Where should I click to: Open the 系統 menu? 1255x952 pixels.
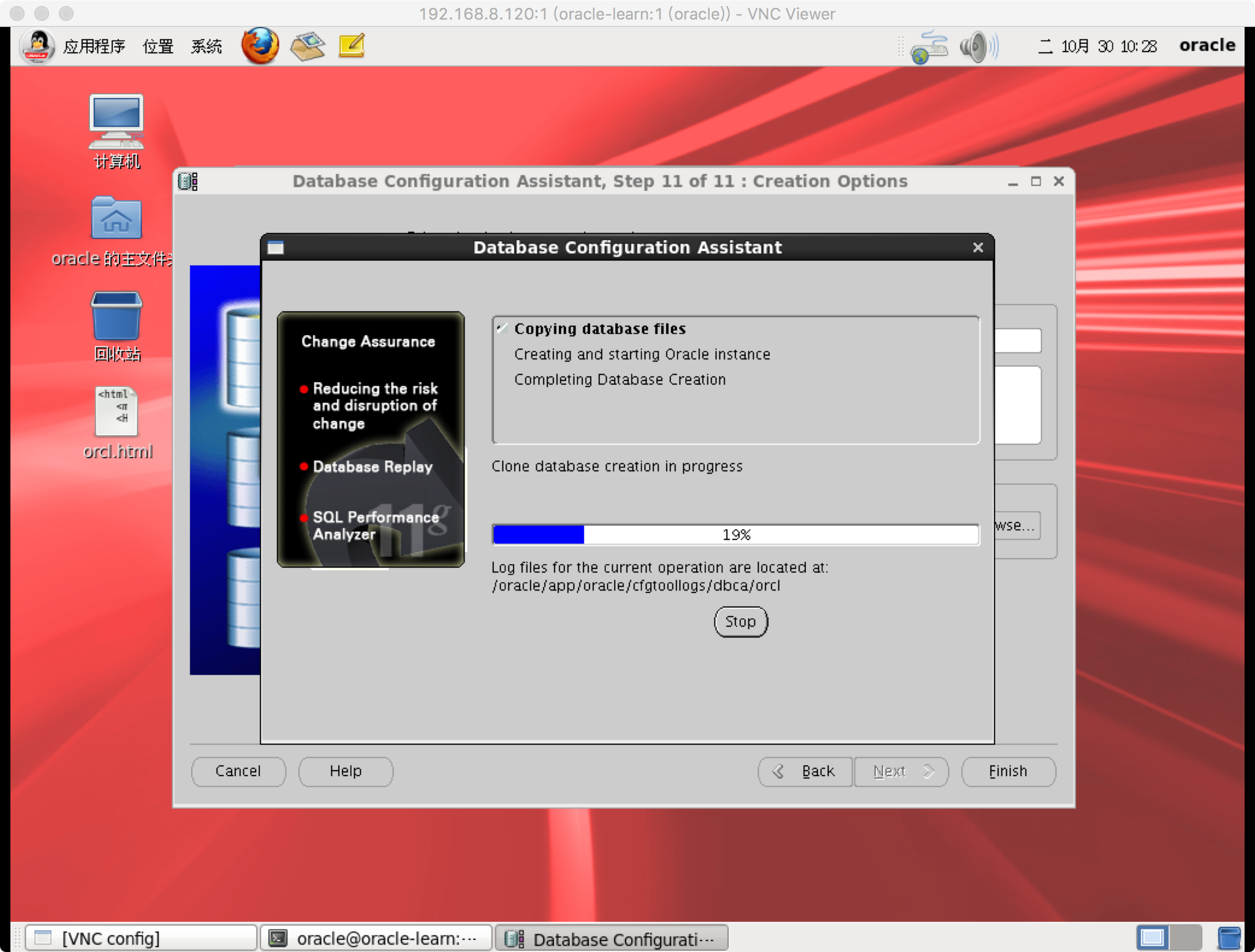(x=206, y=47)
